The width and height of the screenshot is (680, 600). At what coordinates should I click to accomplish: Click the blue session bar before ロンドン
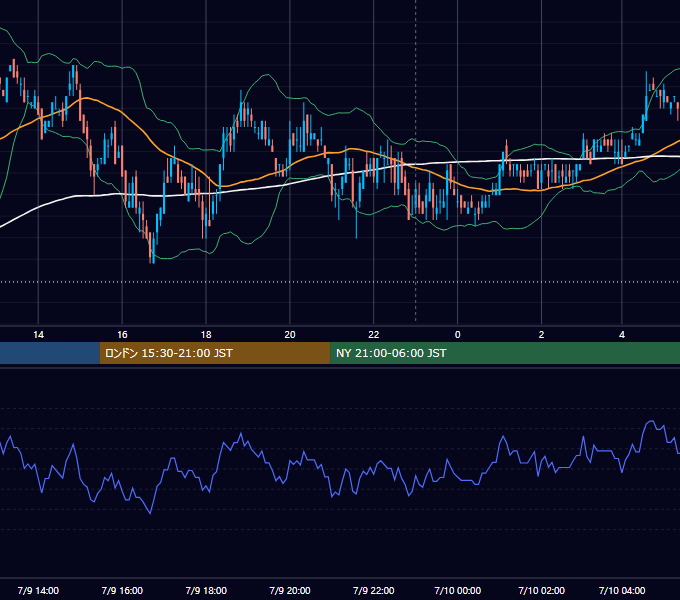pos(50,353)
